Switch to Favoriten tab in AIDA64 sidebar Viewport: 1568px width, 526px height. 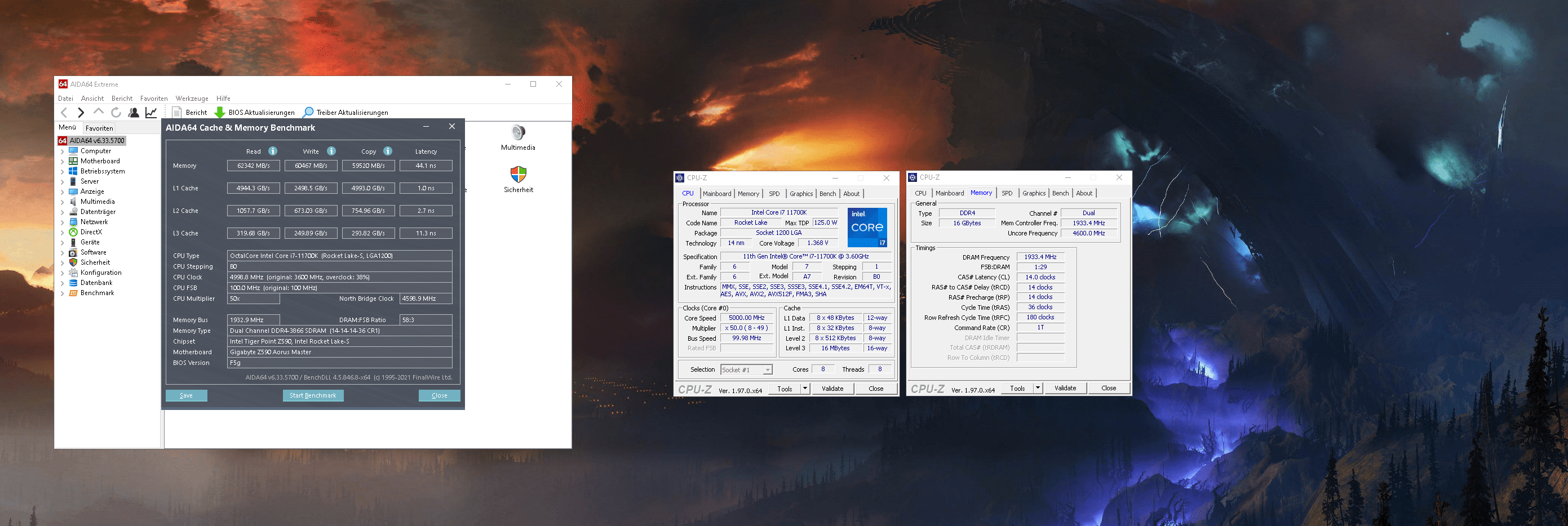pyautogui.click(x=99, y=128)
